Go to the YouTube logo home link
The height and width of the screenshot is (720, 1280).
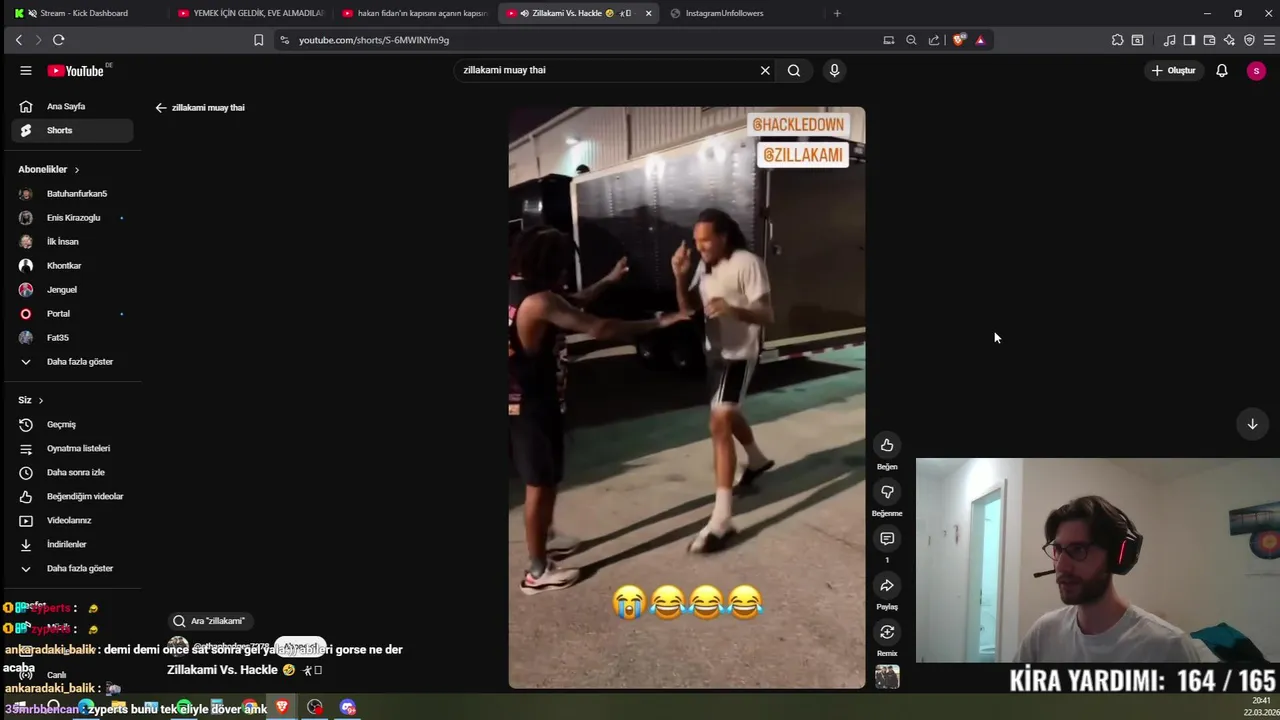pyautogui.click(x=76, y=70)
